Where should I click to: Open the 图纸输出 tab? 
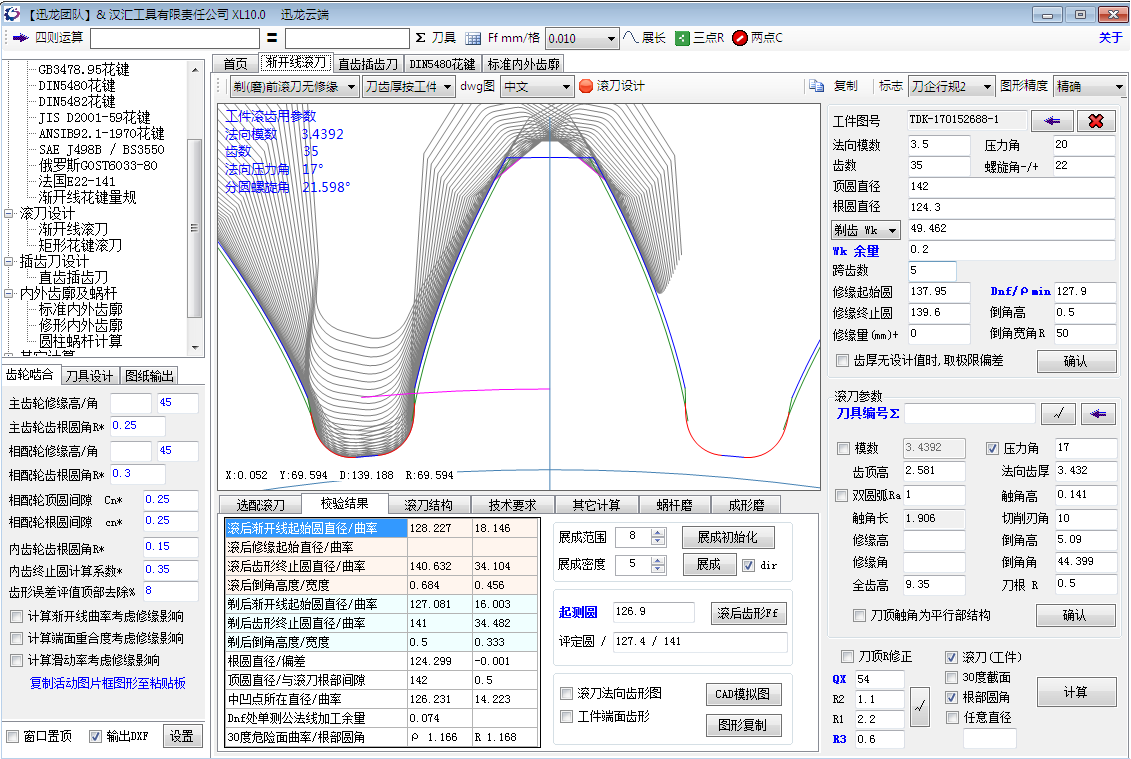(149, 376)
